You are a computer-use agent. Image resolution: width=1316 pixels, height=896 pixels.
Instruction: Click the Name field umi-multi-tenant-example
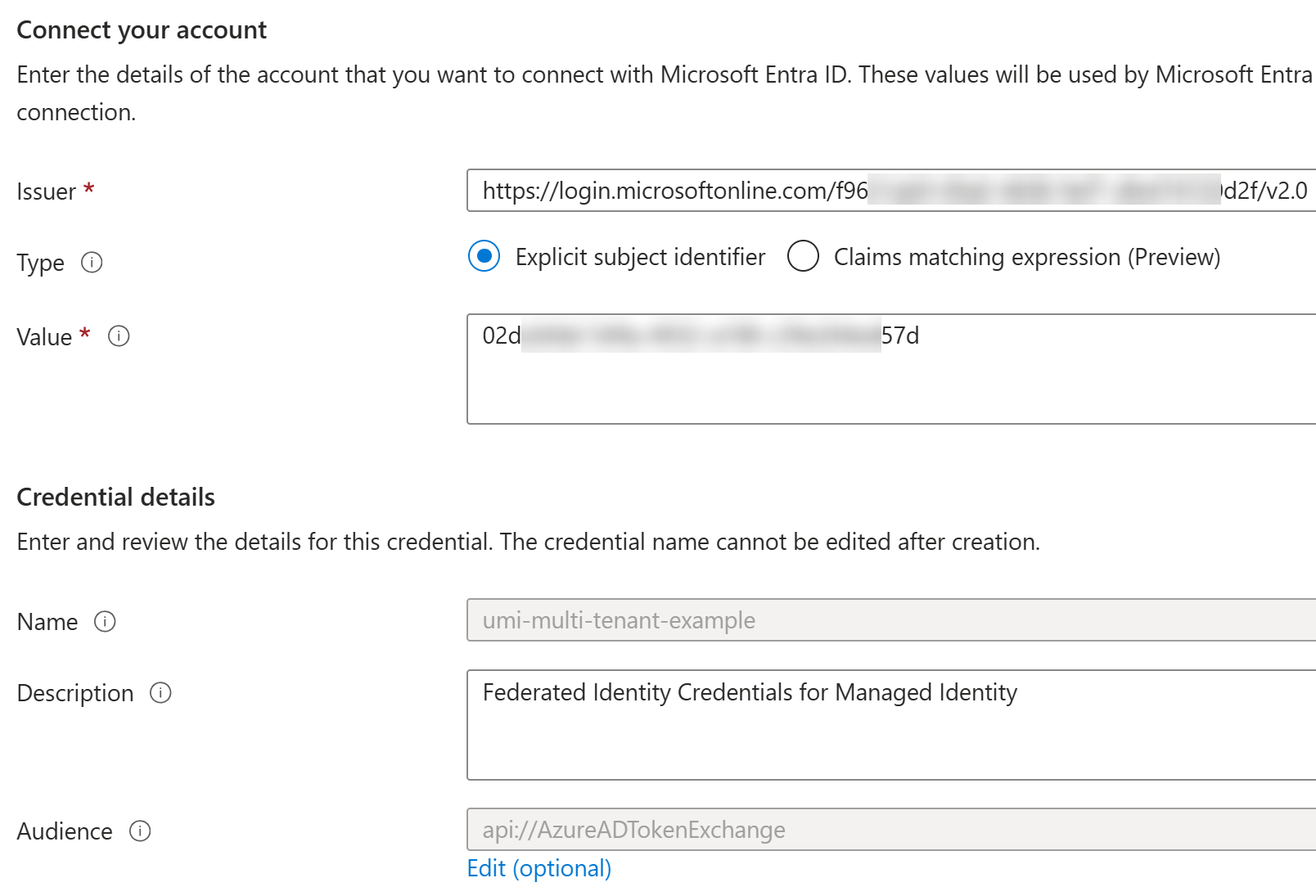click(x=891, y=620)
